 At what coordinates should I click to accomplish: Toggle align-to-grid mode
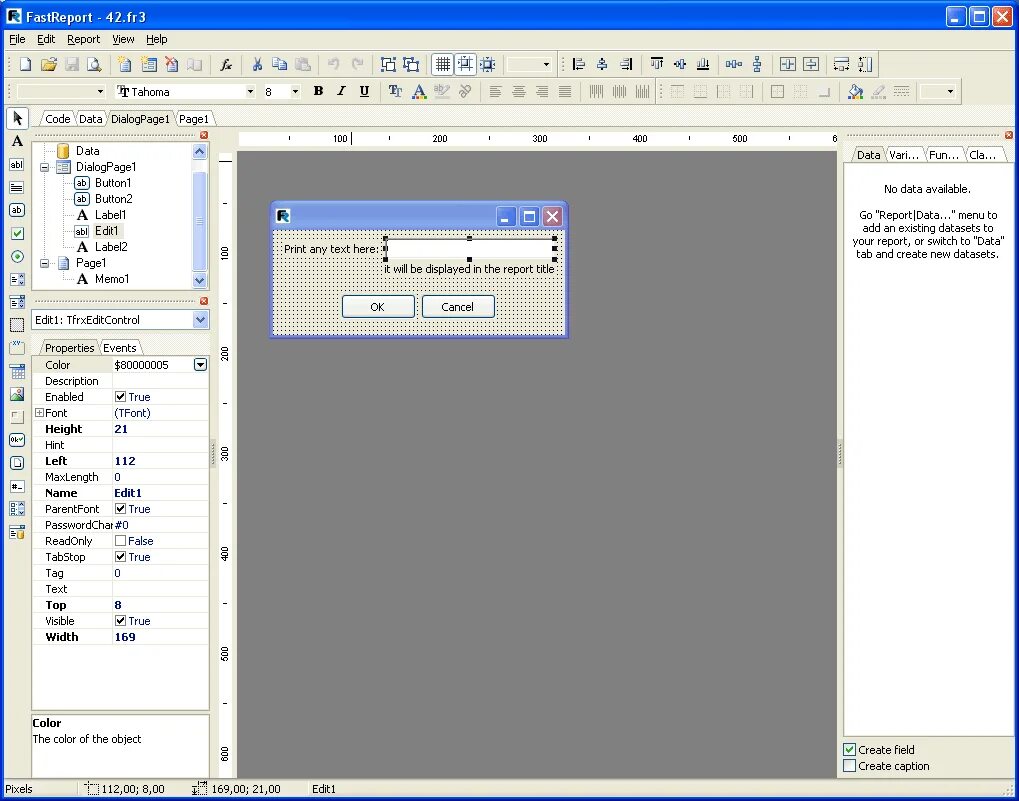click(465, 64)
